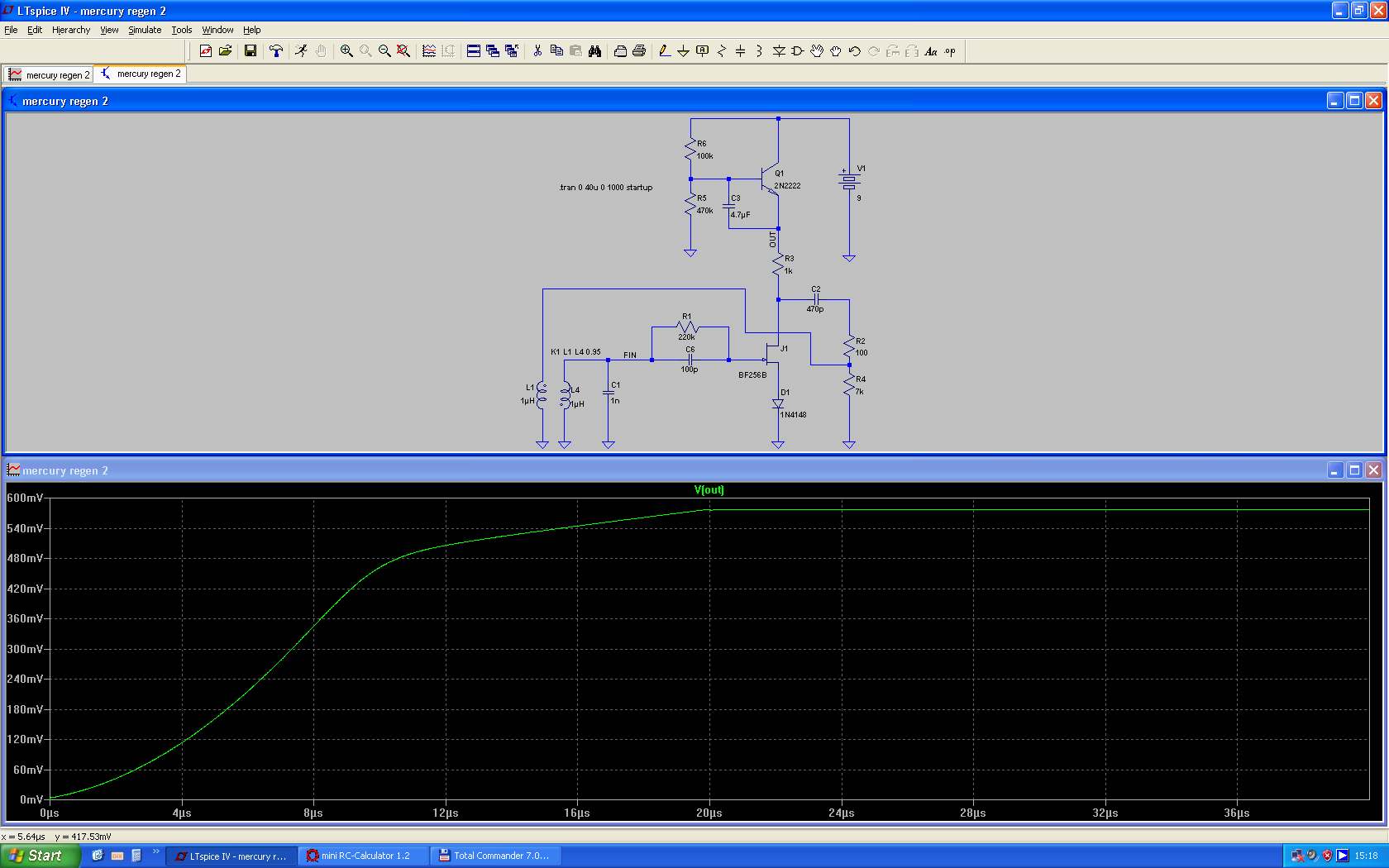Pick the Capacitor component tool

pyautogui.click(x=740, y=51)
